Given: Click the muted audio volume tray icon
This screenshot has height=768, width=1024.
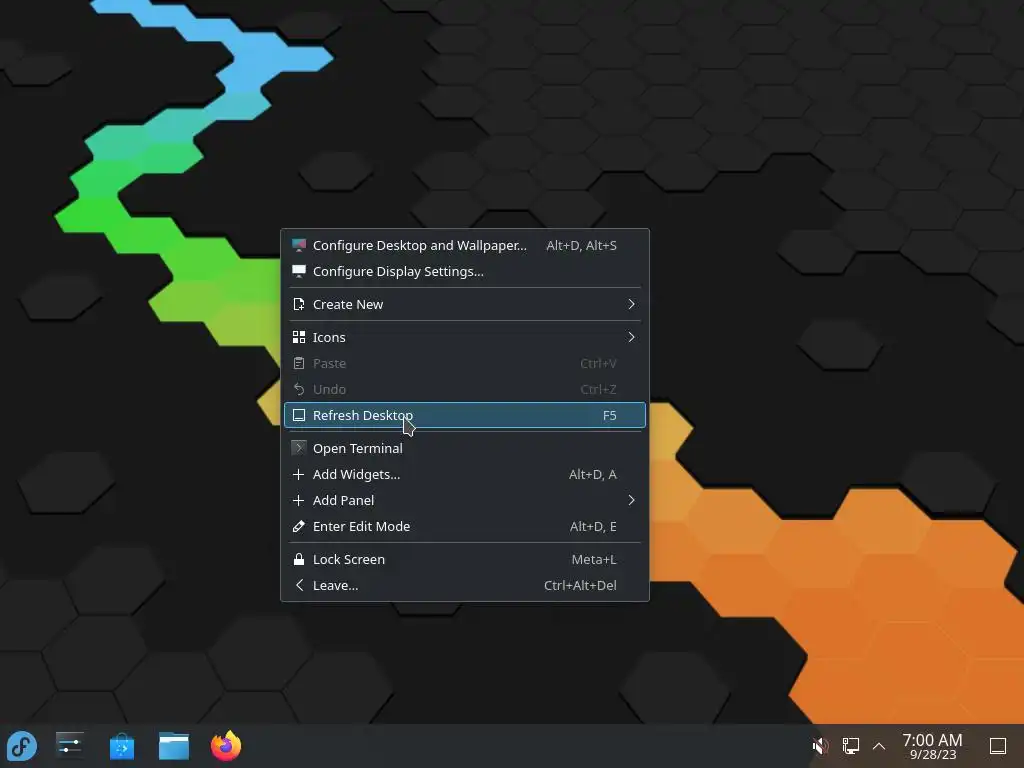Looking at the screenshot, I should tap(820, 746).
